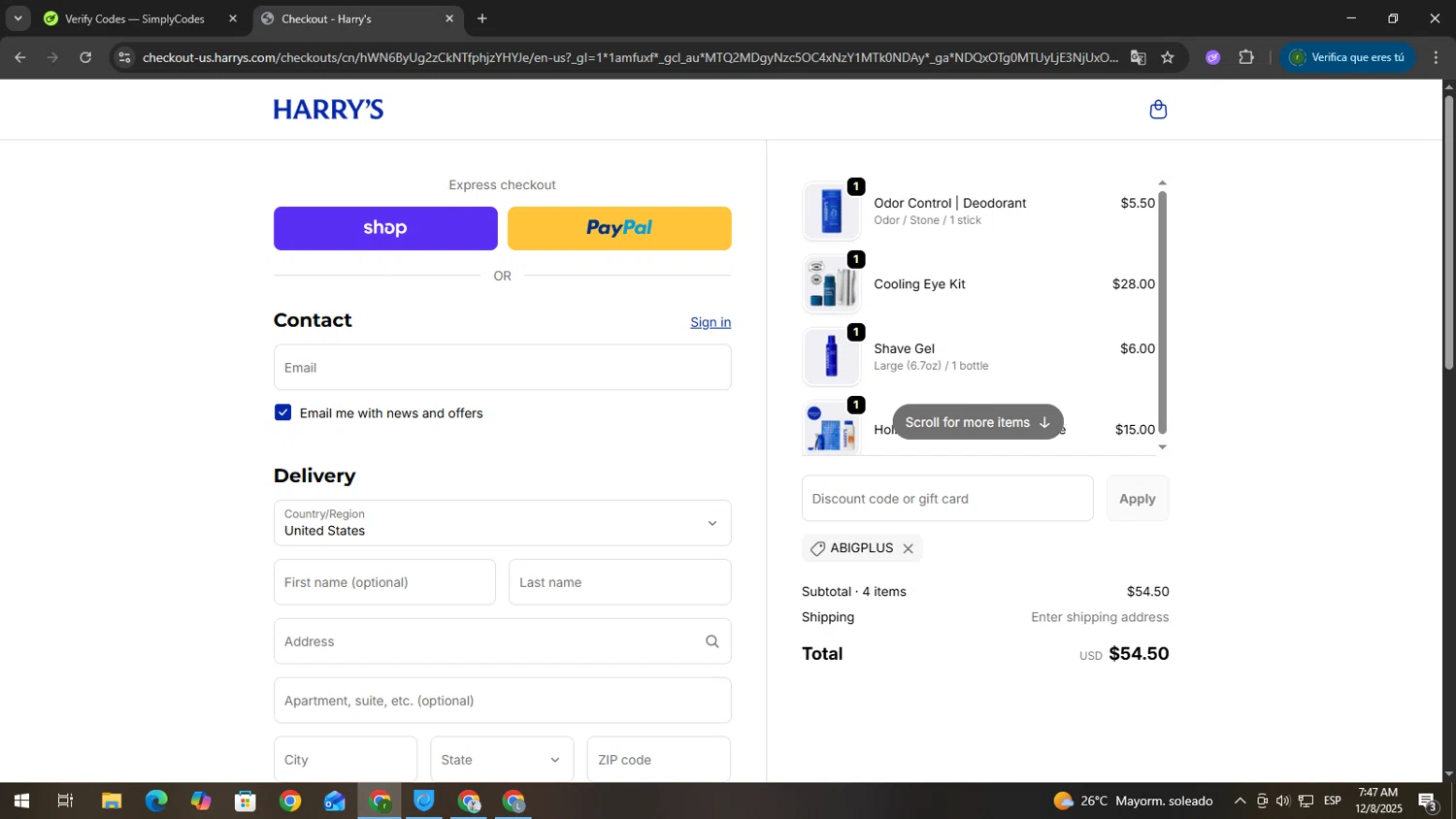Click the translate page icon
This screenshot has width=1456, height=819.
point(1138,57)
